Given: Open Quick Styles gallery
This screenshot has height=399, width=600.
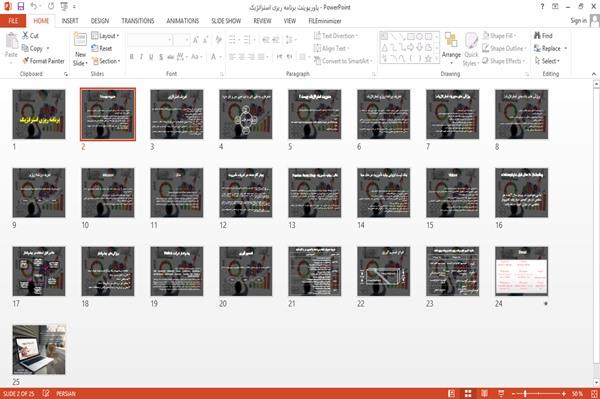Looking at the screenshot, I should [x=471, y=49].
